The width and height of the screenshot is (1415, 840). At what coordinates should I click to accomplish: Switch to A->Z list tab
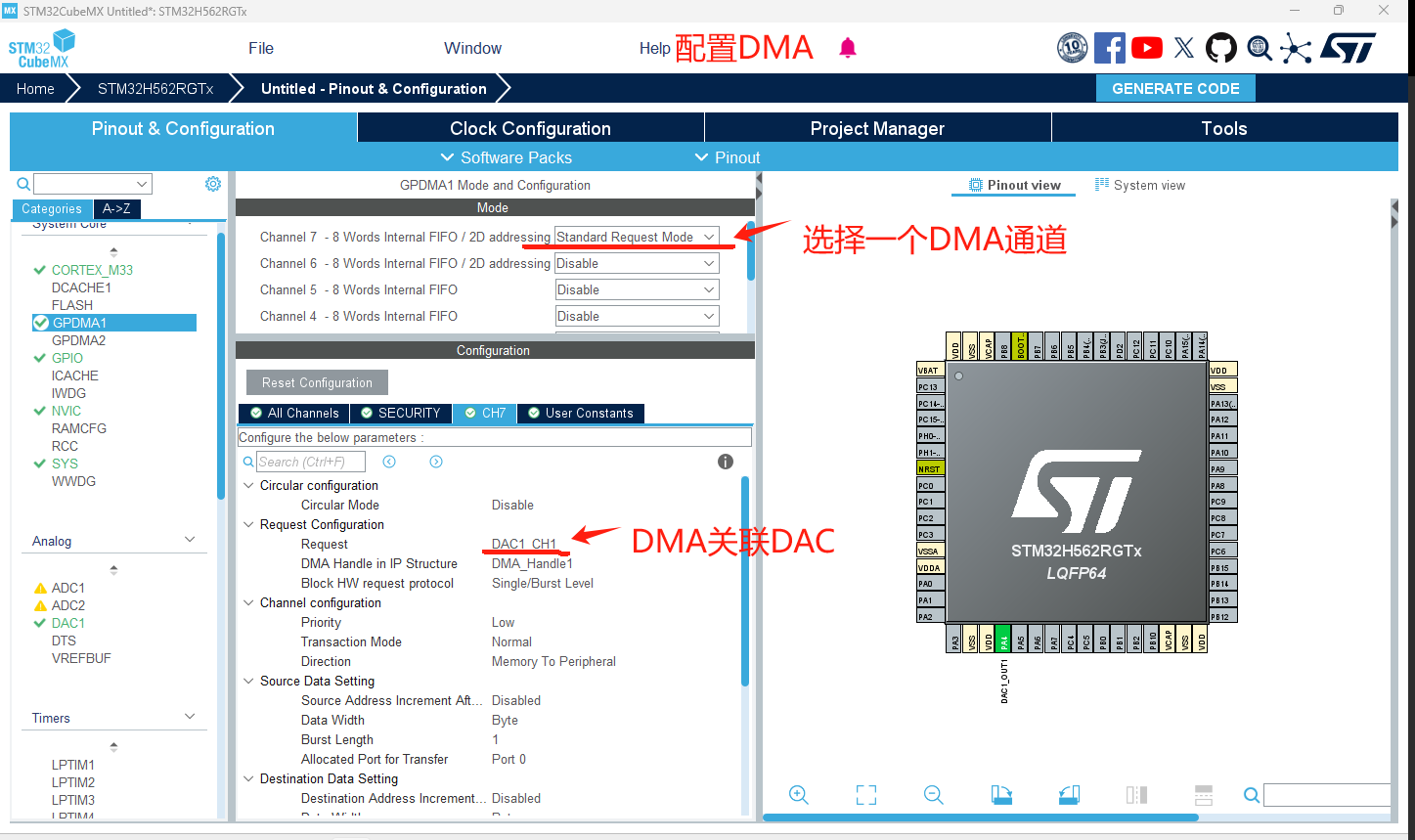tap(116, 208)
